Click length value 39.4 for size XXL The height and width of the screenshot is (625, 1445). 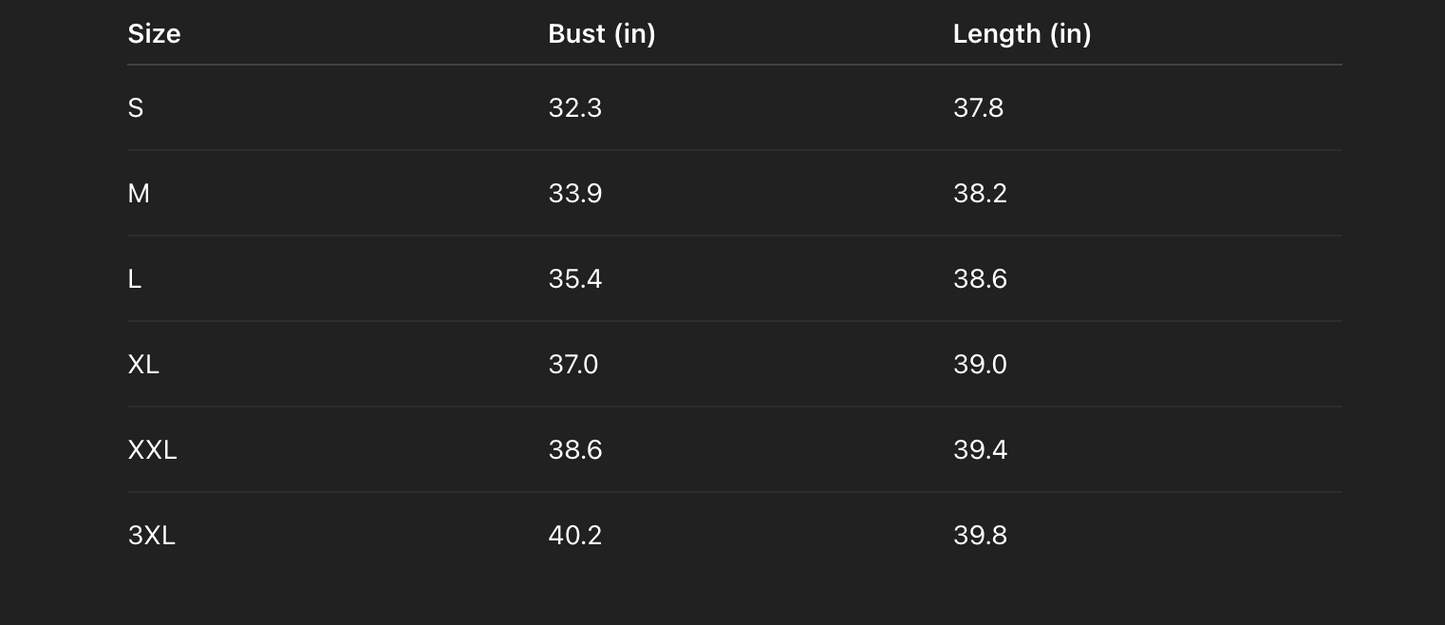click(979, 450)
